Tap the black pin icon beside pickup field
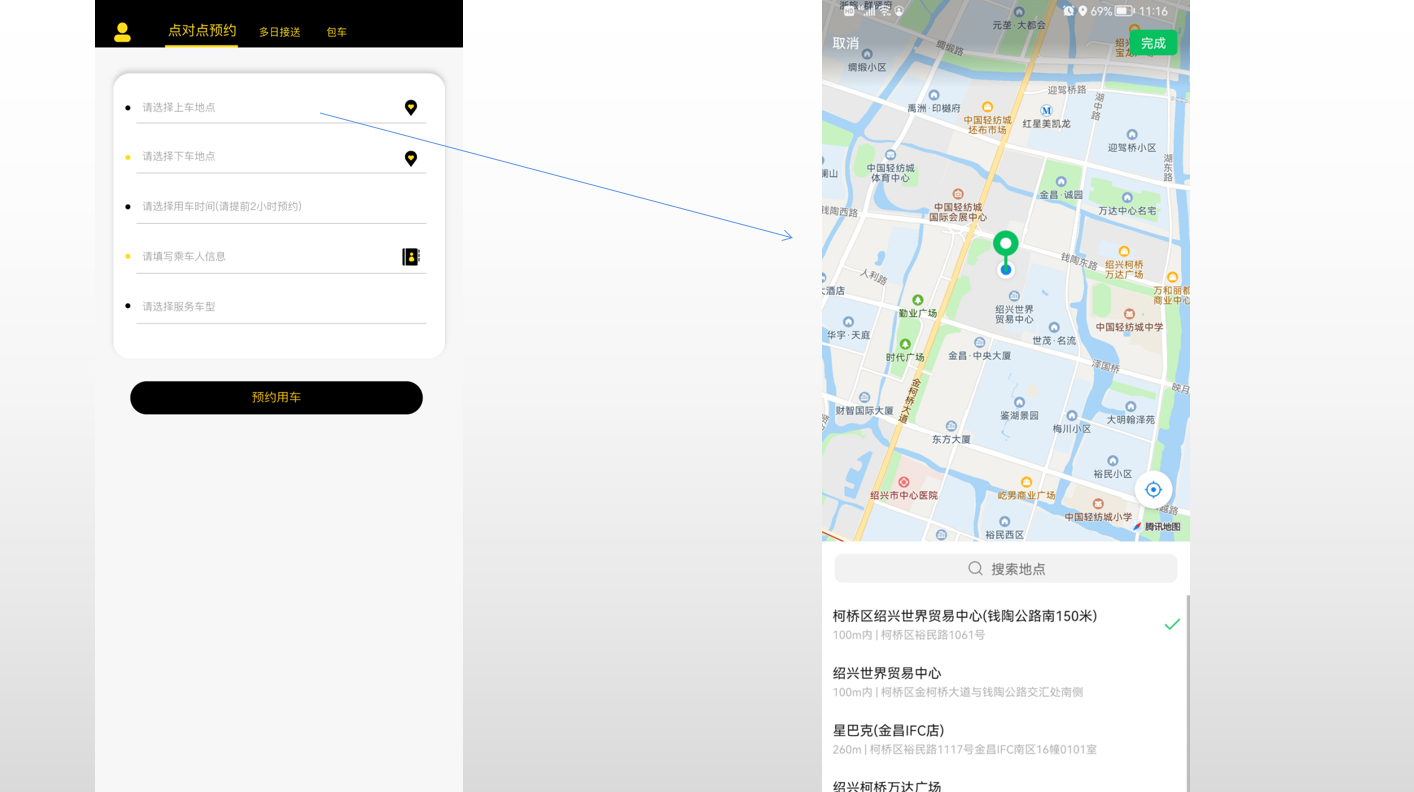The width and height of the screenshot is (1414, 792). (x=411, y=107)
